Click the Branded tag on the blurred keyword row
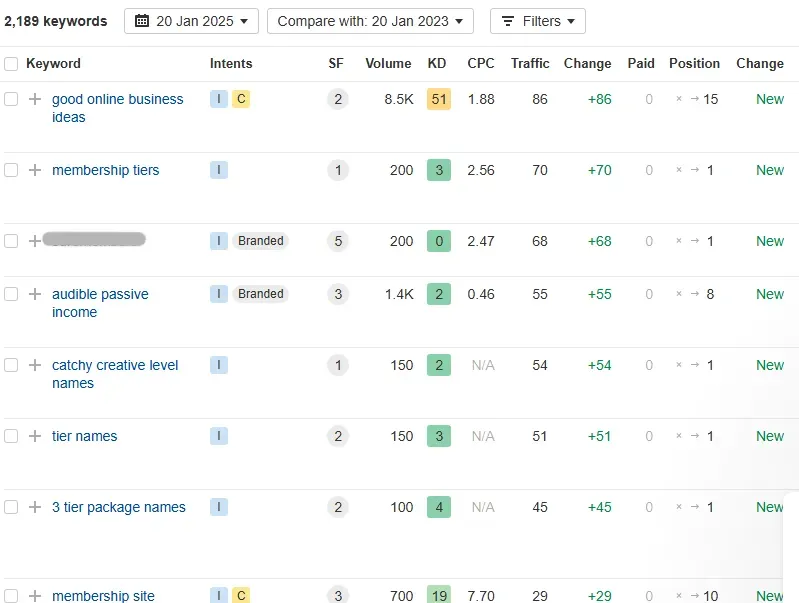Image resolution: width=799 pixels, height=603 pixels. pos(260,241)
